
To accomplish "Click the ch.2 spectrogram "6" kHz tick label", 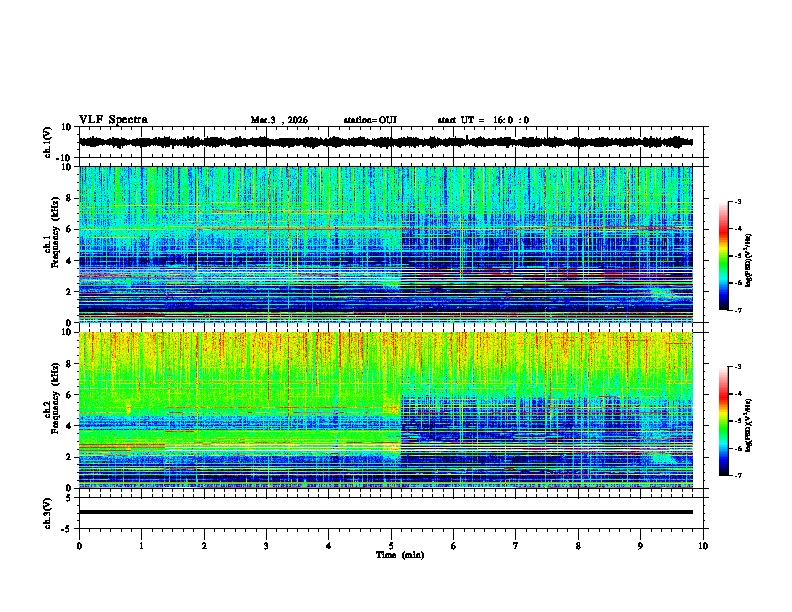I will coord(69,395).
